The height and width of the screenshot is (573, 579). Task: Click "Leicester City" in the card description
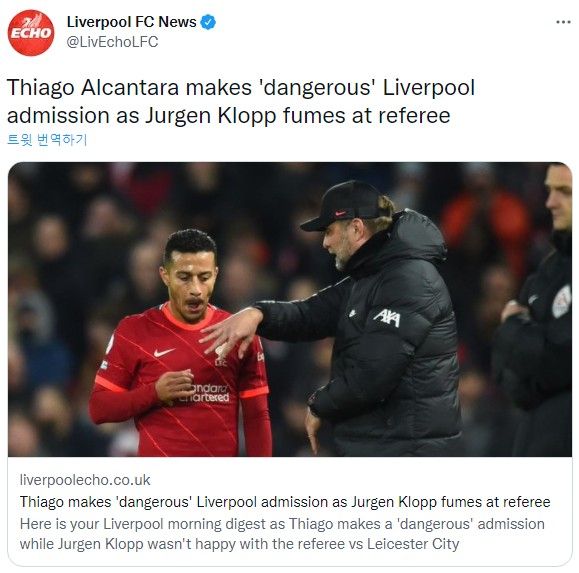click(413, 544)
